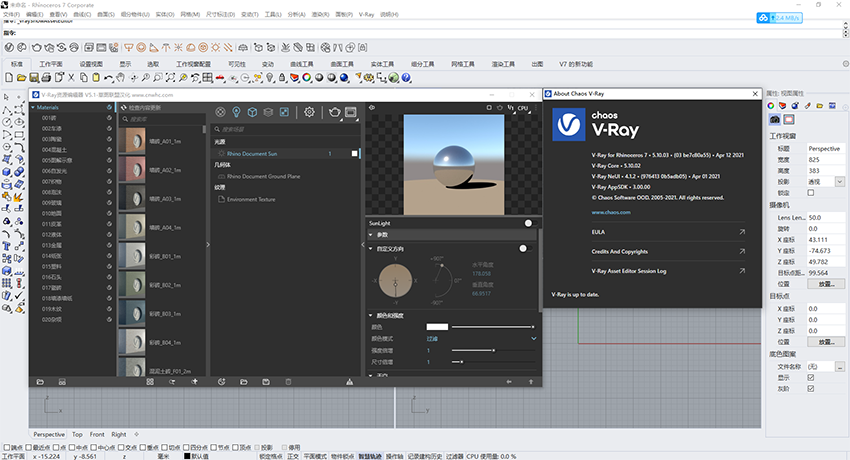The height and width of the screenshot is (460, 850).
Task: Click the teapot render icon in Asset Editor
Action: coord(334,112)
